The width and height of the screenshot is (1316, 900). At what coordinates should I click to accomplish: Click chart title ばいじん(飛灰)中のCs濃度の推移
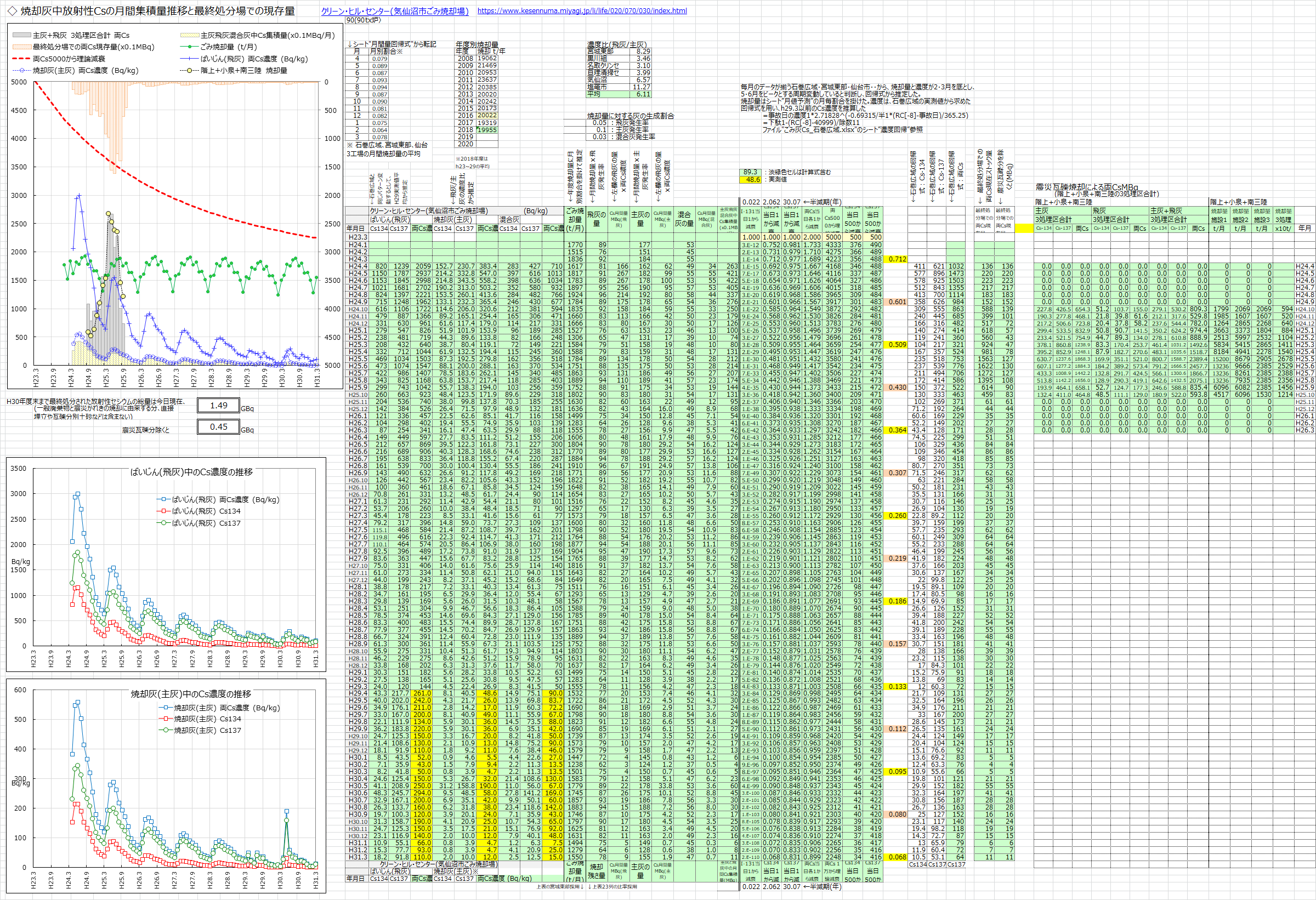click(191, 472)
